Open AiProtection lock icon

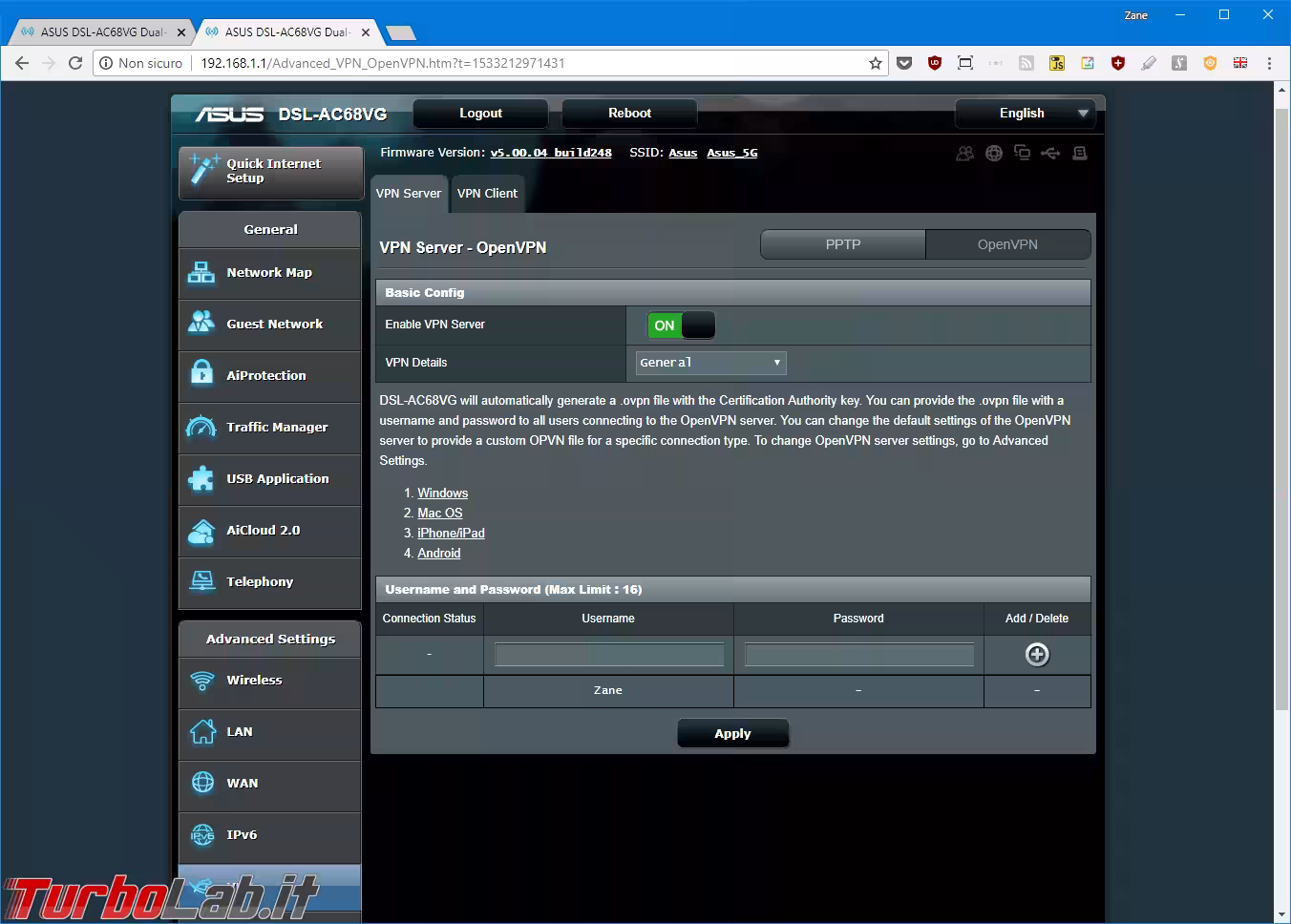(201, 375)
